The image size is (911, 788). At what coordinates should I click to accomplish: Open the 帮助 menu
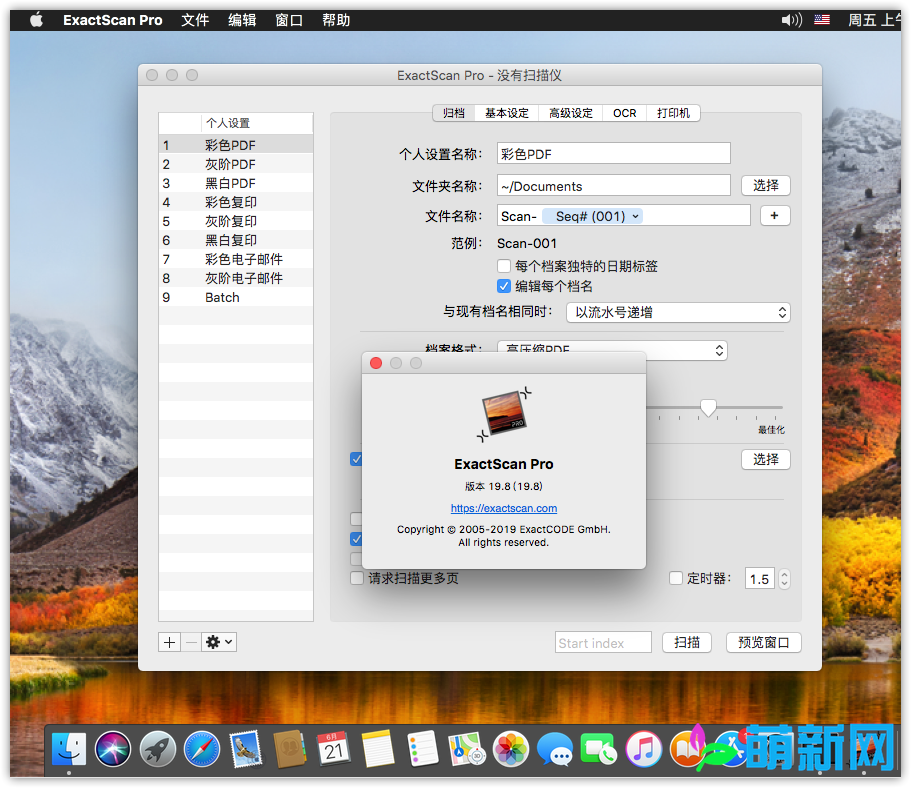[336, 20]
